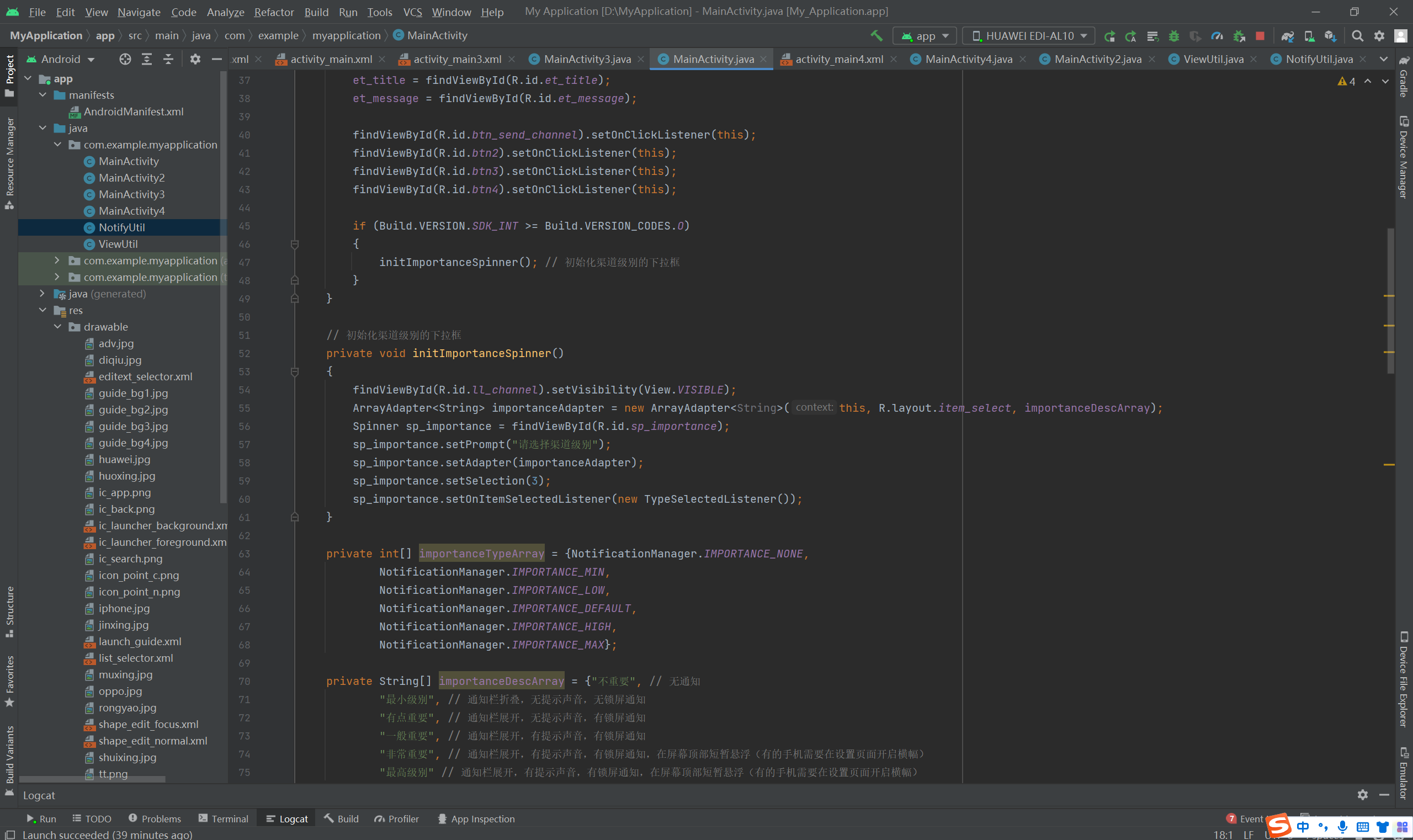Open the Problems tool window button
The image size is (1413, 840).
coord(155,818)
